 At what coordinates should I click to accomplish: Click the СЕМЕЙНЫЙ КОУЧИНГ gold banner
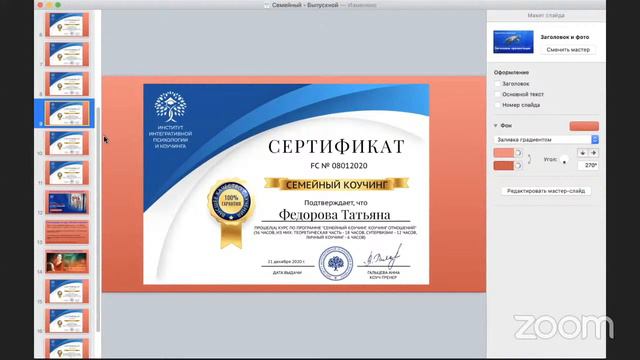336,184
